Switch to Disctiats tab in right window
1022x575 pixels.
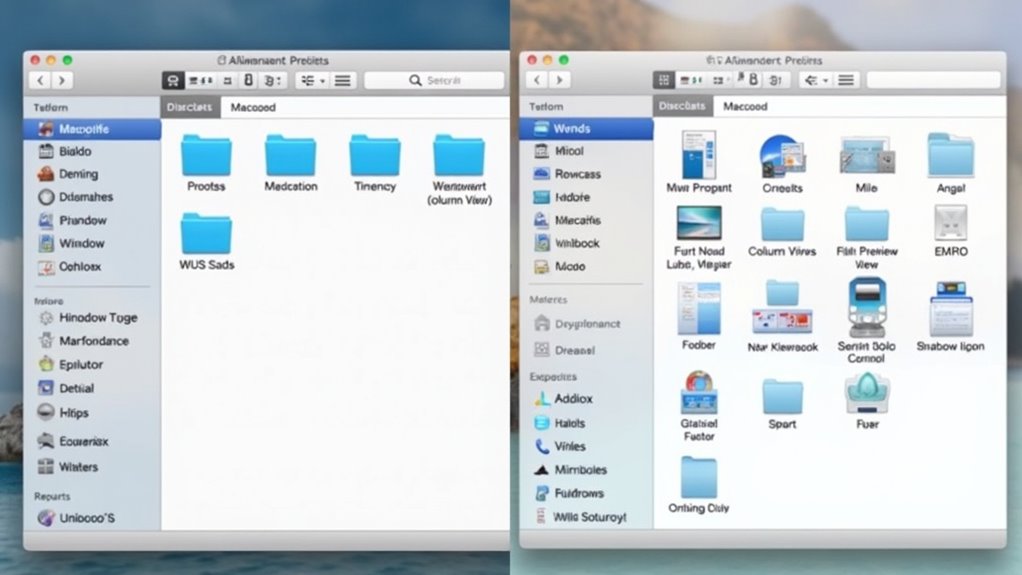682,106
